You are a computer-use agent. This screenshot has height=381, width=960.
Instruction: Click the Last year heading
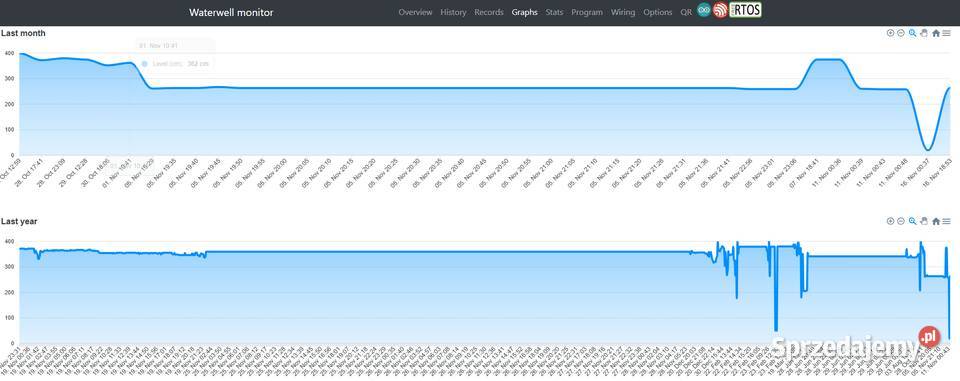[19, 221]
